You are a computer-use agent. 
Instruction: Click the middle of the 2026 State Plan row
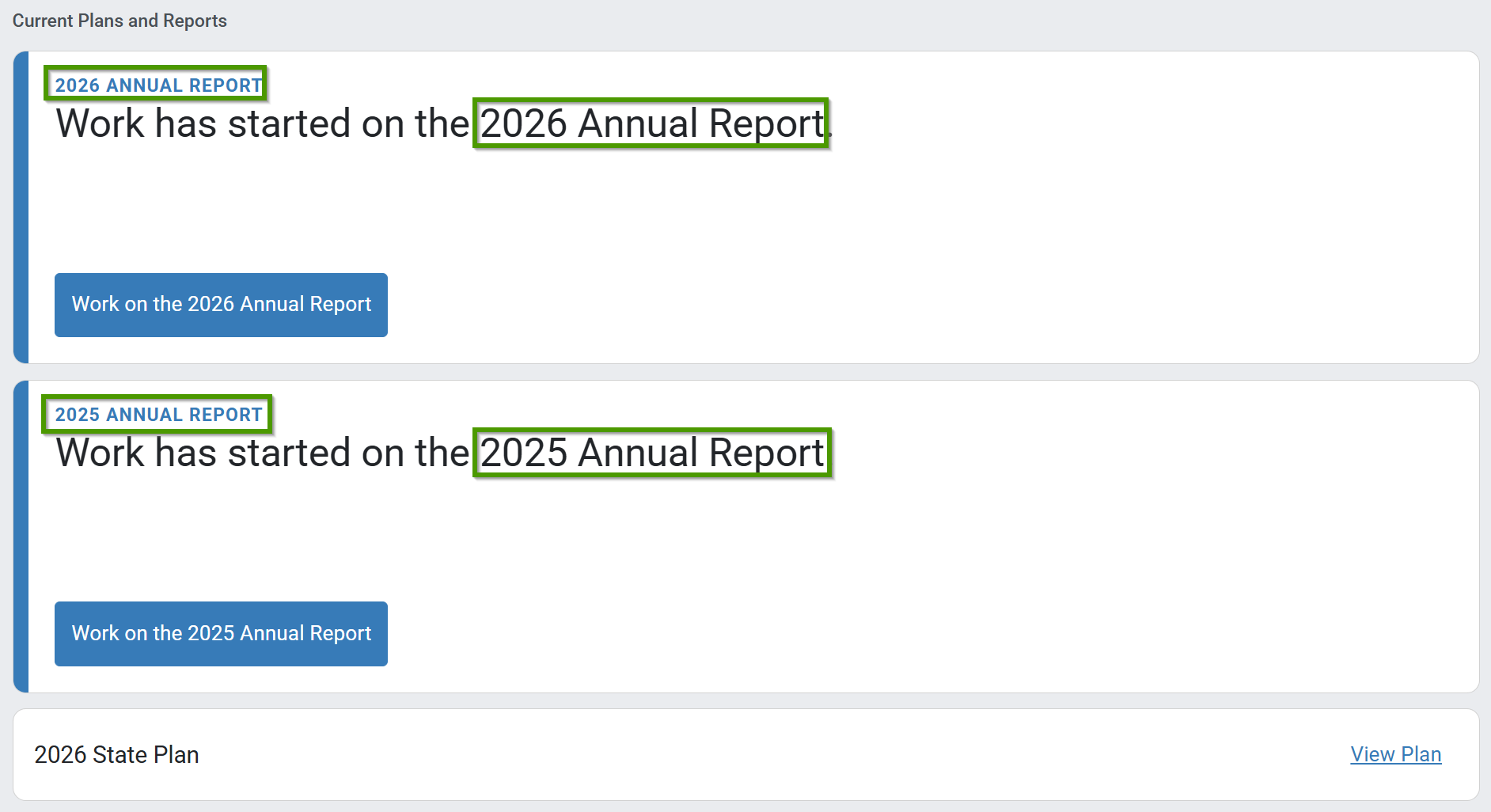(x=745, y=754)
